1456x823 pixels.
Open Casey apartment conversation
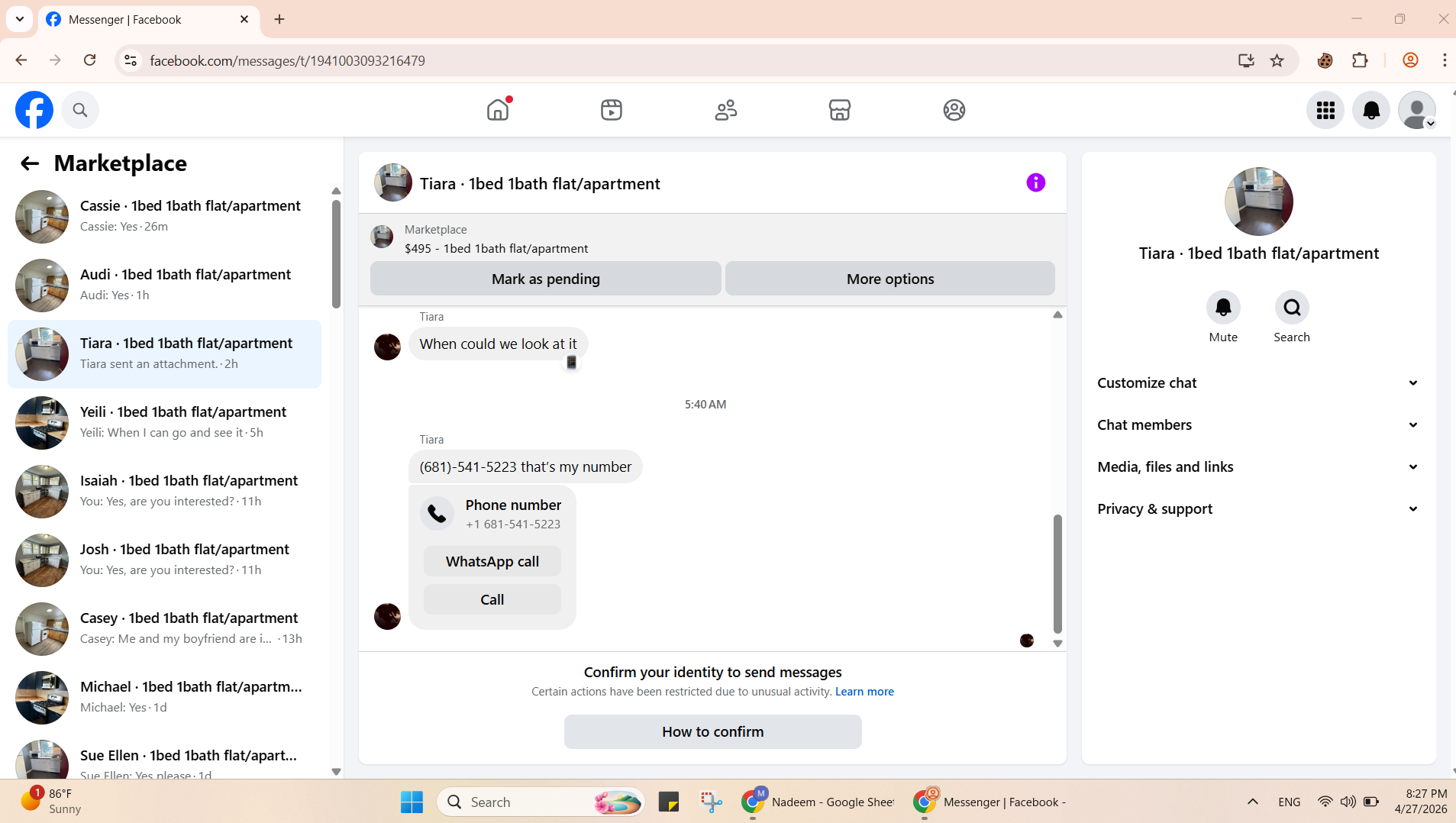[x=164, y=629]
